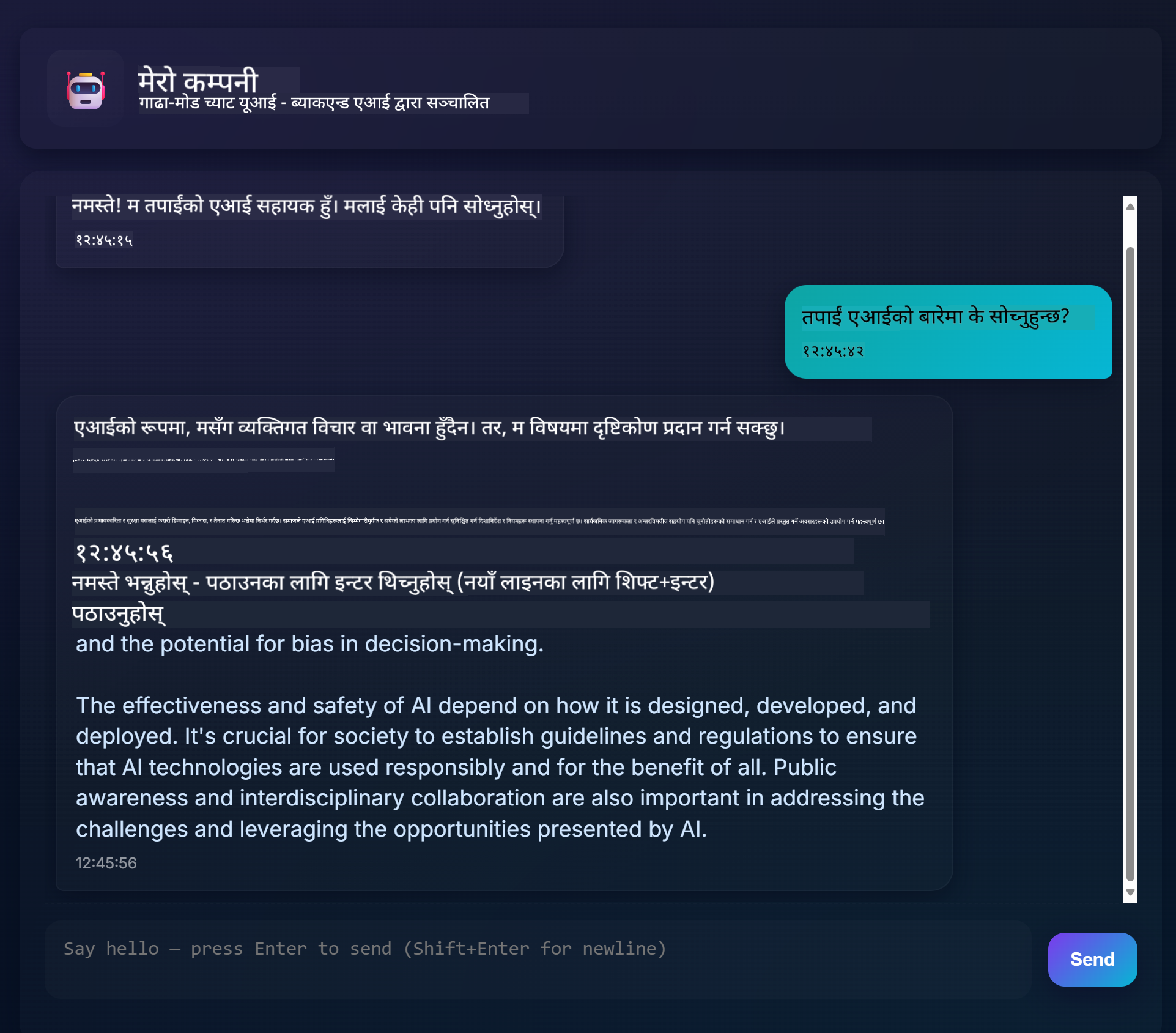Click the scrollbar down arrow
1176x1033 pixels.
click(x=1130, y=892)
